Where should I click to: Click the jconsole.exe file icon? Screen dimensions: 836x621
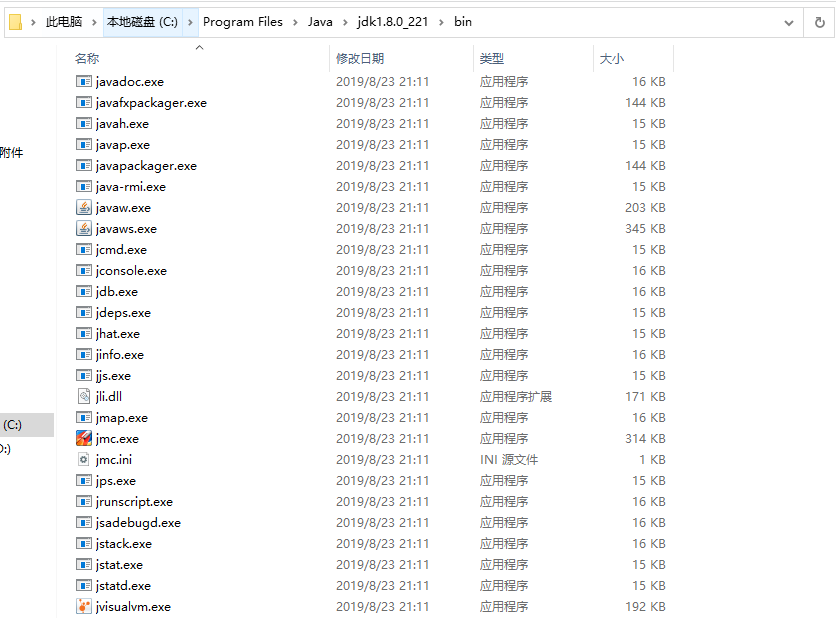[84, 271]
